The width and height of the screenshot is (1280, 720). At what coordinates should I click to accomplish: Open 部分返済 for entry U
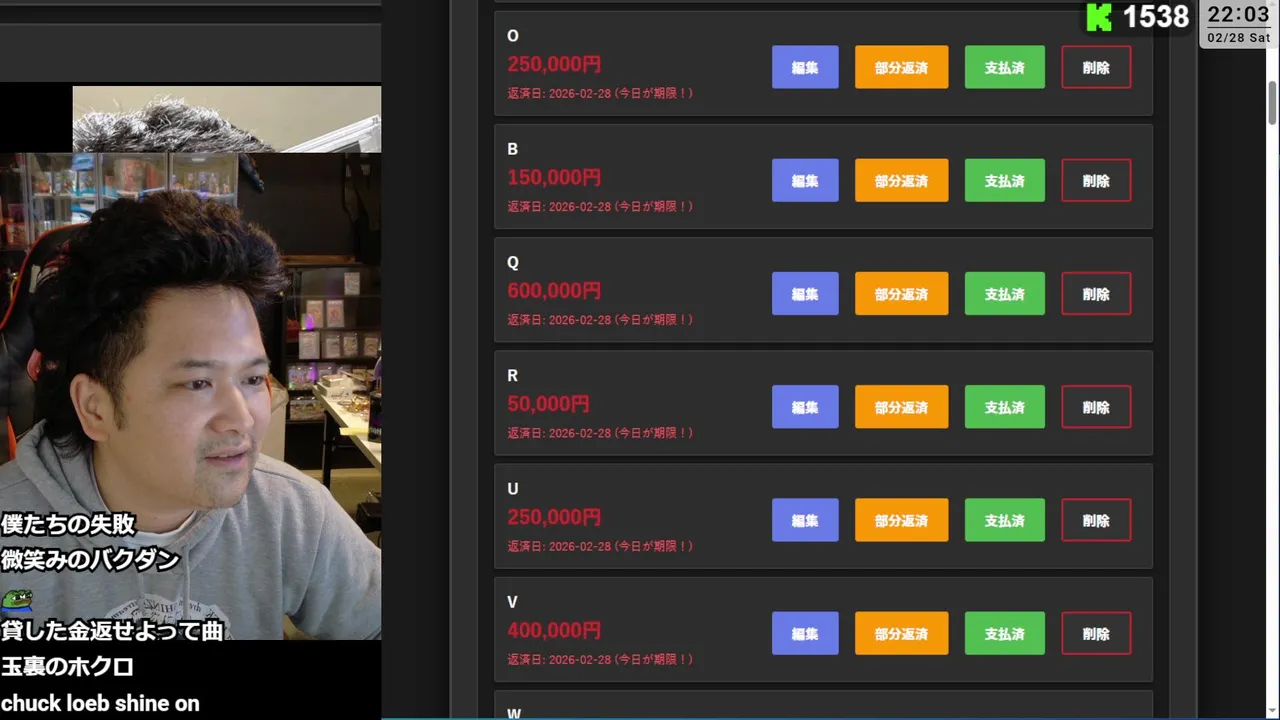pos(901,520)
